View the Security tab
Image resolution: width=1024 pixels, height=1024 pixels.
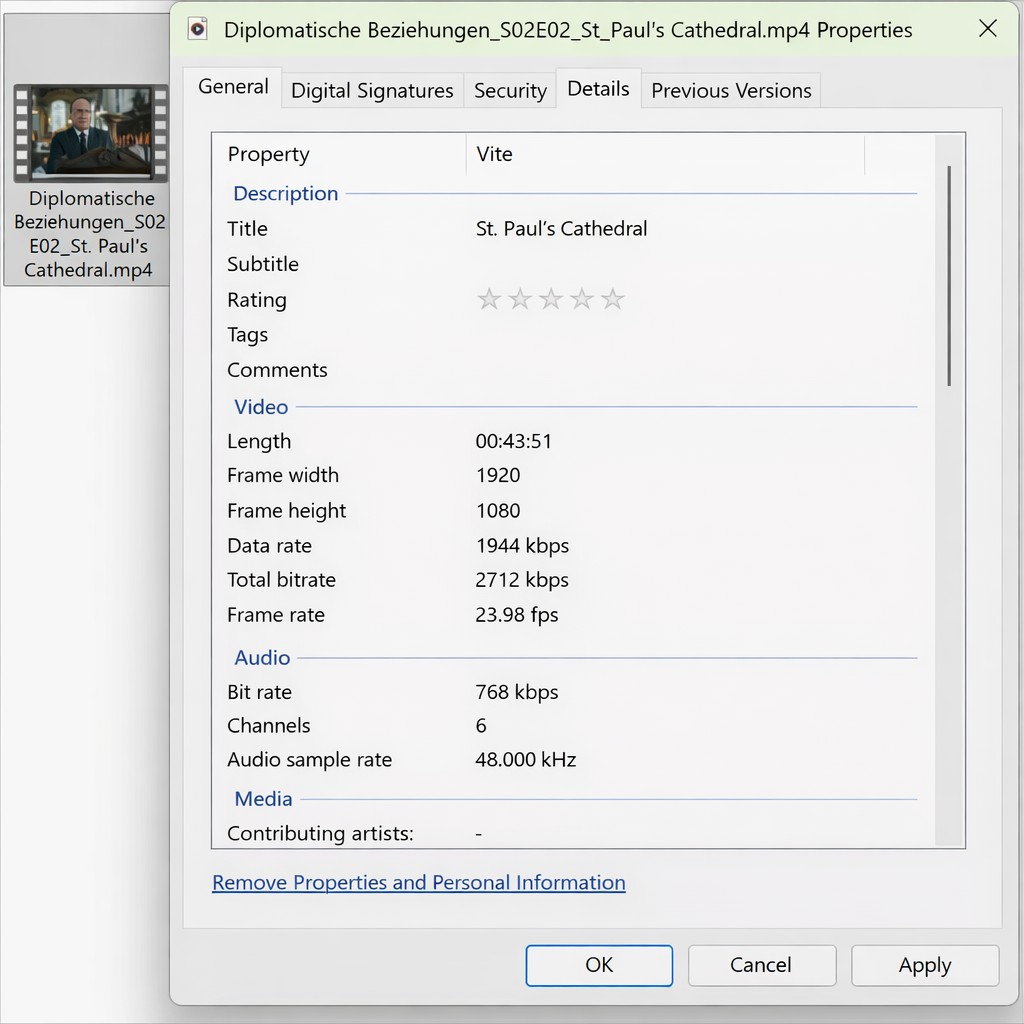(x=510, y=90)
